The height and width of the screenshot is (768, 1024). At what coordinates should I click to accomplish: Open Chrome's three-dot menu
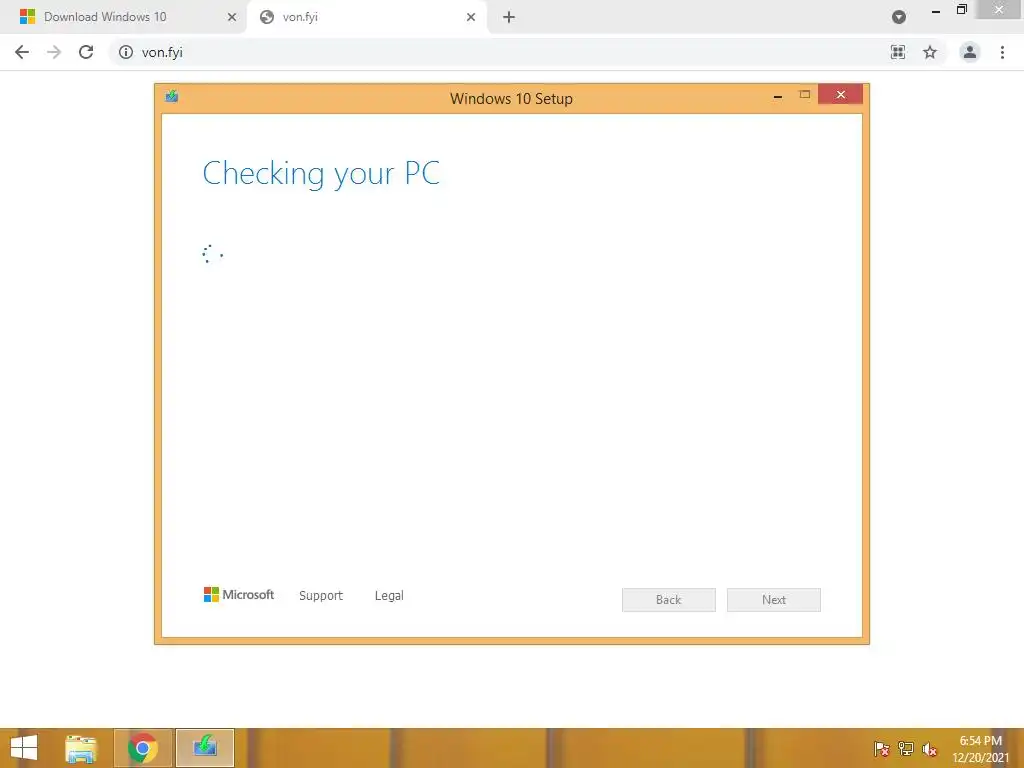[1002, 52]
